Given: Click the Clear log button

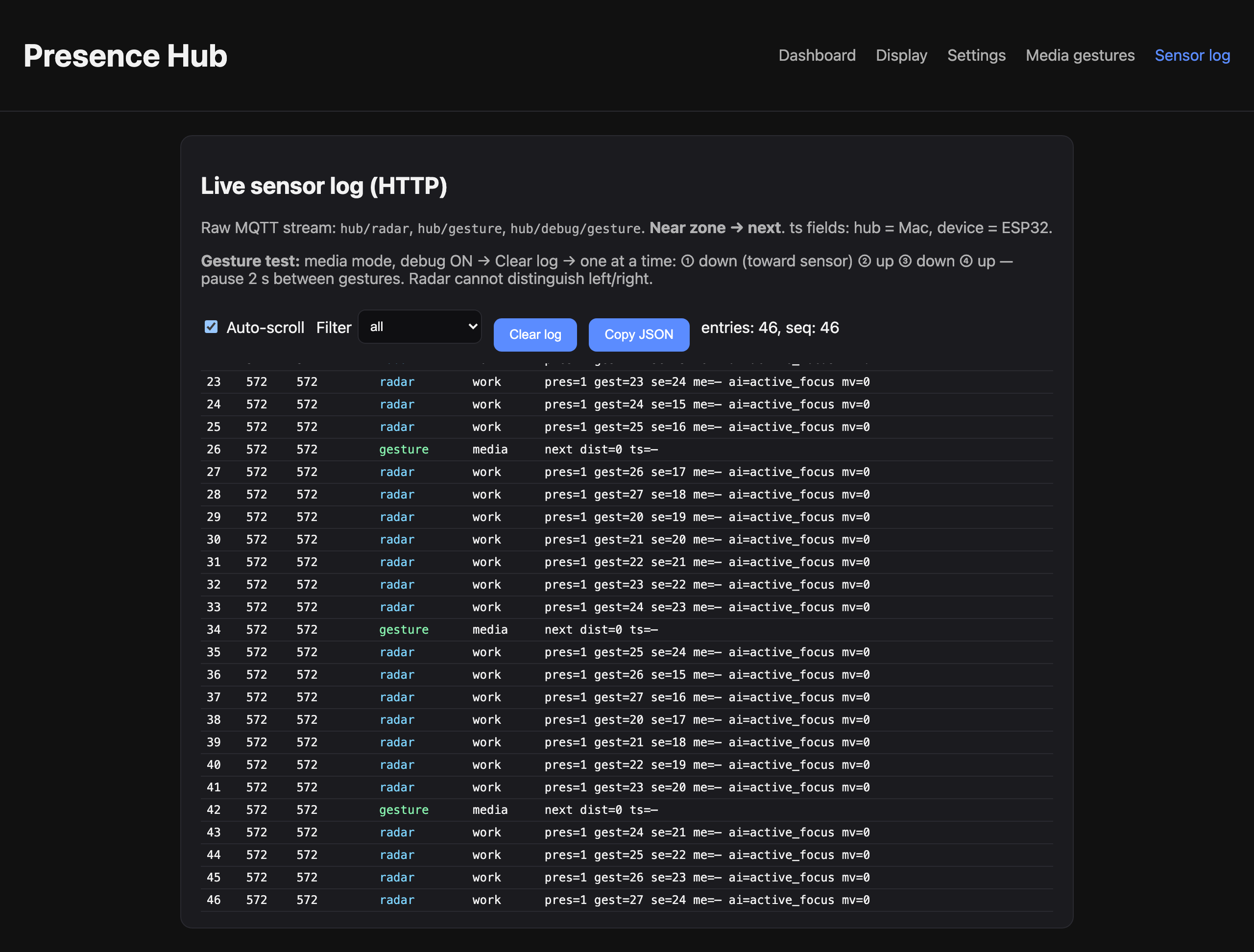Looking at the screenshot, I should tap(535, 335).
